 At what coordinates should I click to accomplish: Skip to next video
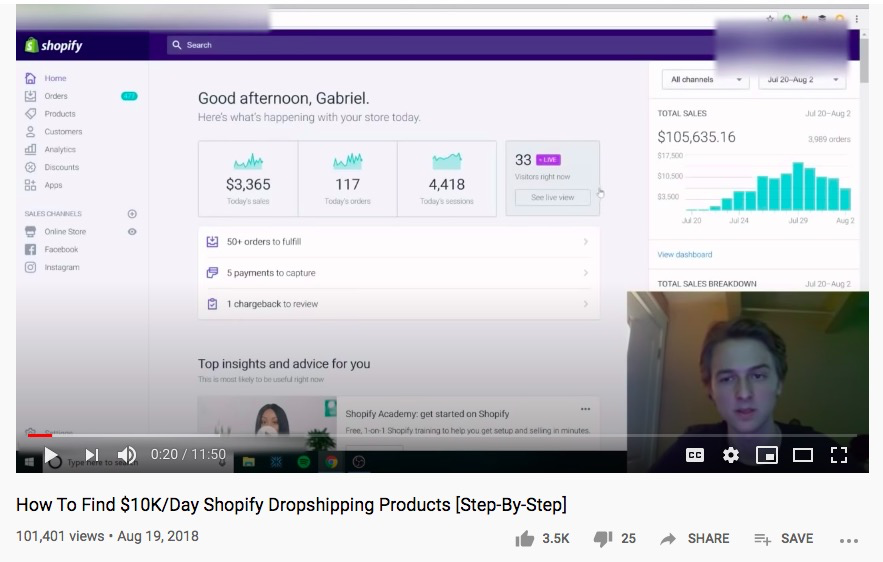coord(92,455)
